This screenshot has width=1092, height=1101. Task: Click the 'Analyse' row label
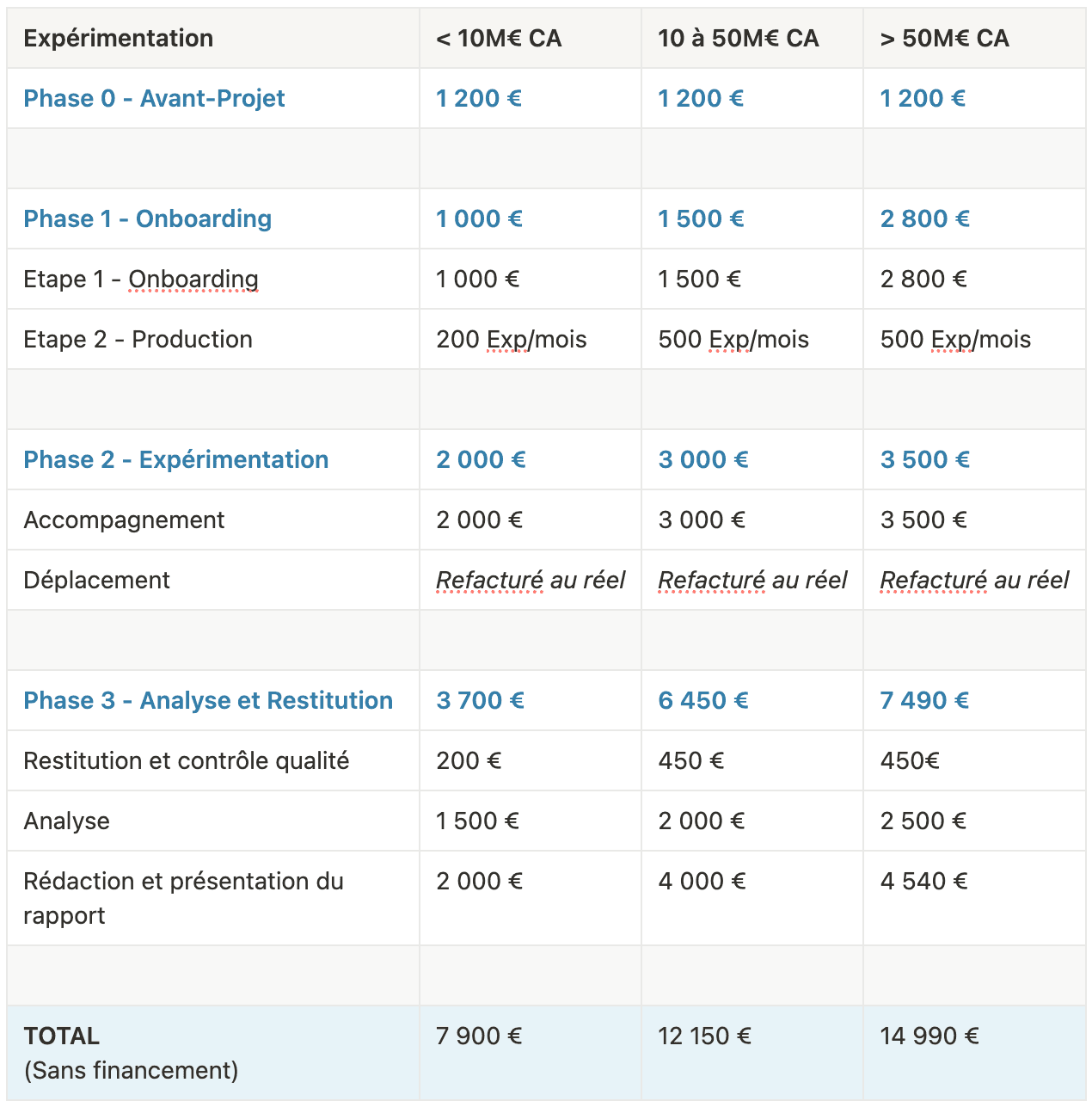[x=67, y=821]
